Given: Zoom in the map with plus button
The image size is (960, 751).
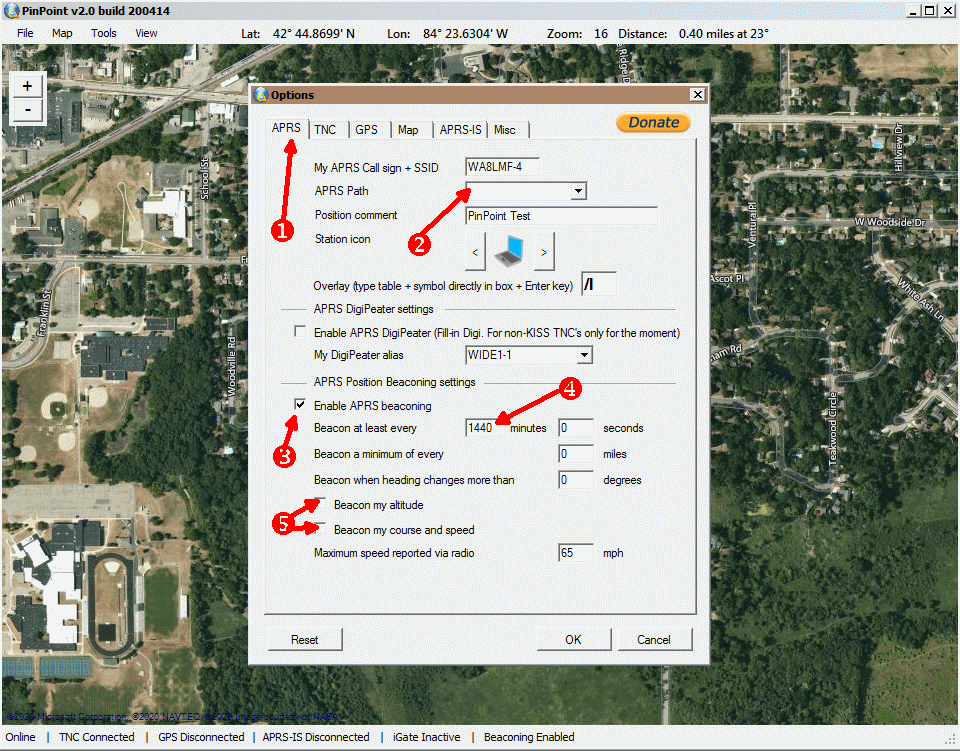Looking at the screenshot, I should pyautogui.click(x=28, y=86).
